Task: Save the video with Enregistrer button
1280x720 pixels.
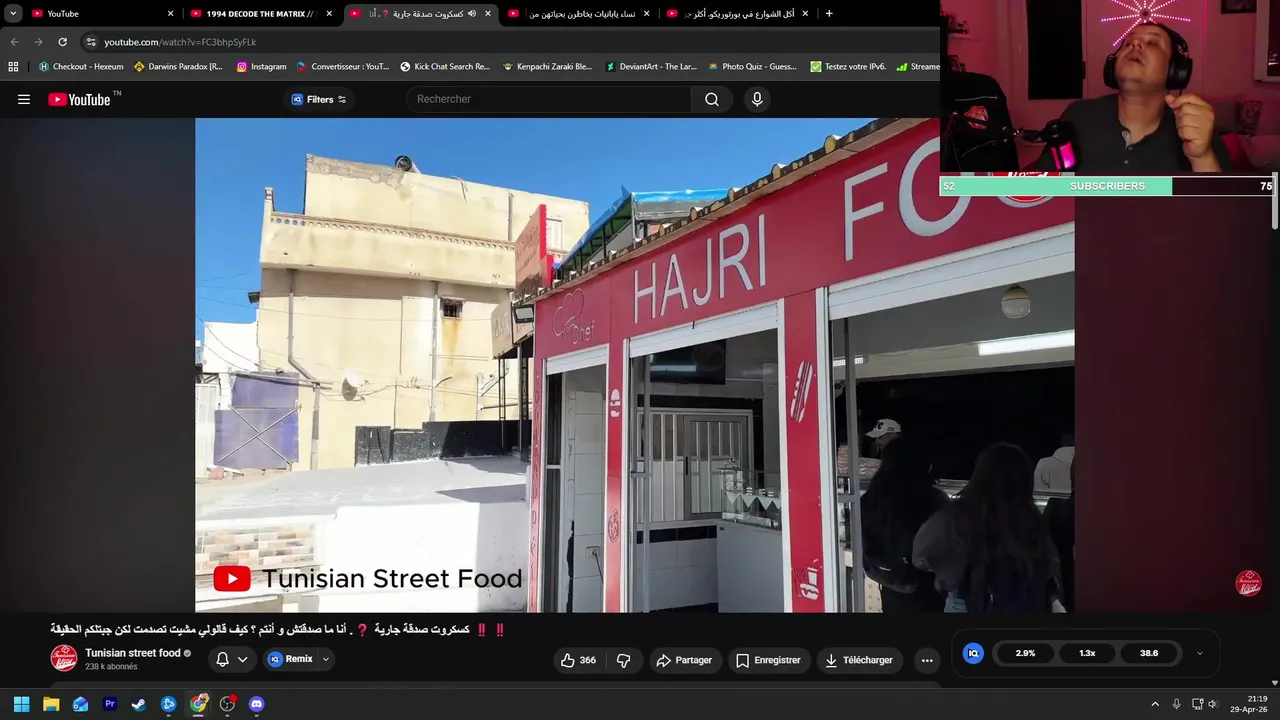Action: pyautogui.click(x=768, y=660)
